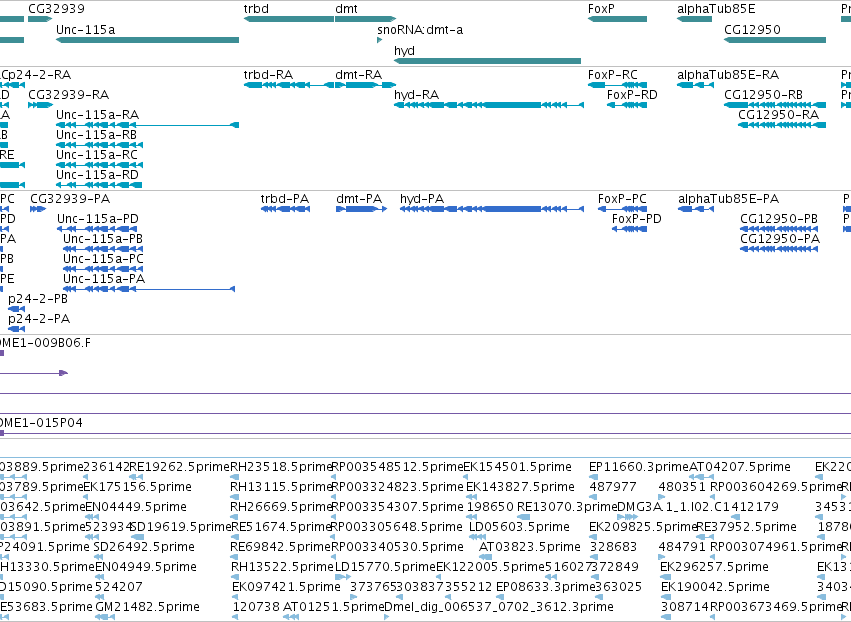This screenshot has width=851, height=622.
Task: Click the Unc-115a-RD transcript label
Action: coord(97,175)
